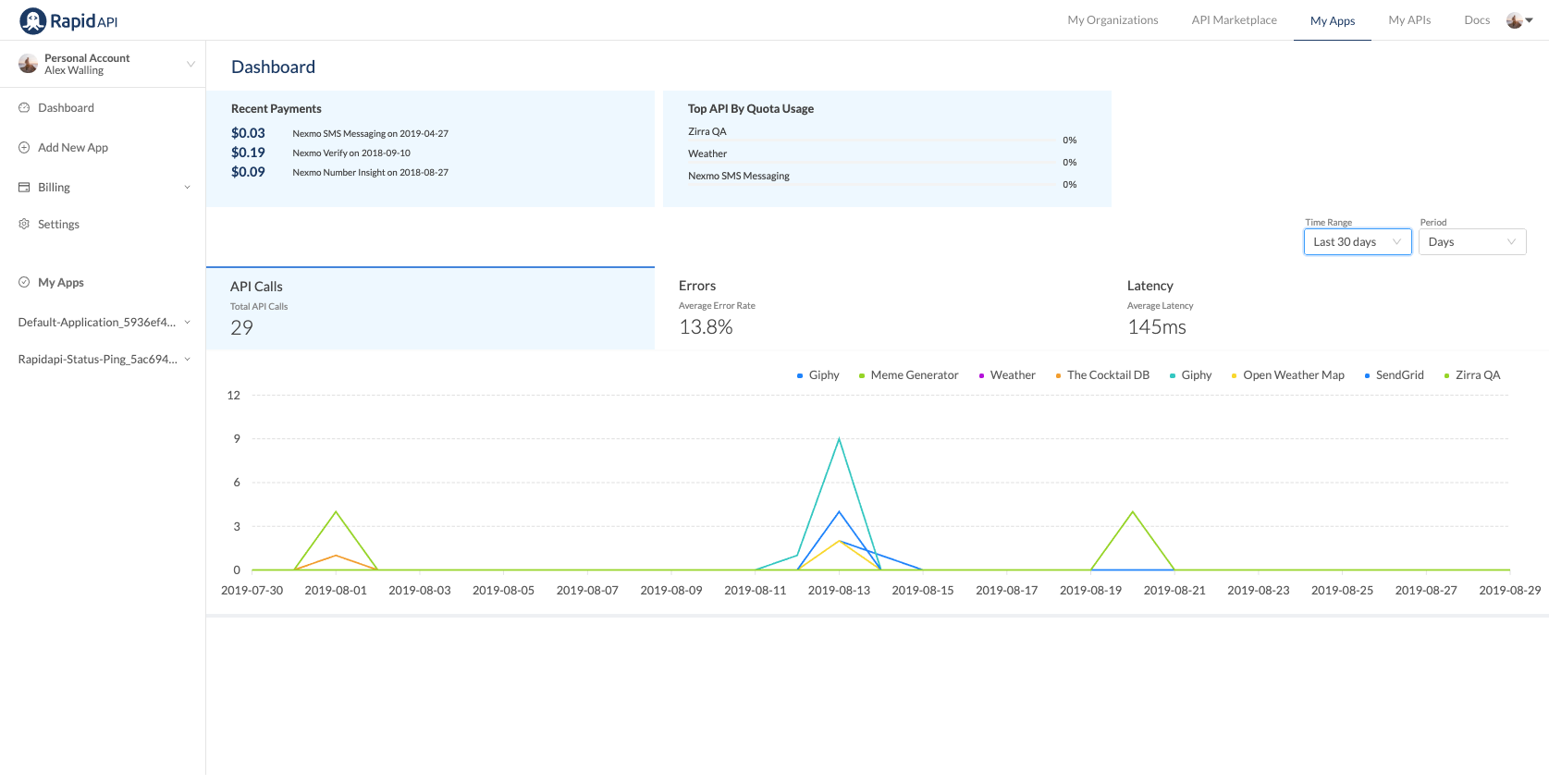The image size is (1549, 784).
Task: Click the RapidAPI logo
Action: 68,20
